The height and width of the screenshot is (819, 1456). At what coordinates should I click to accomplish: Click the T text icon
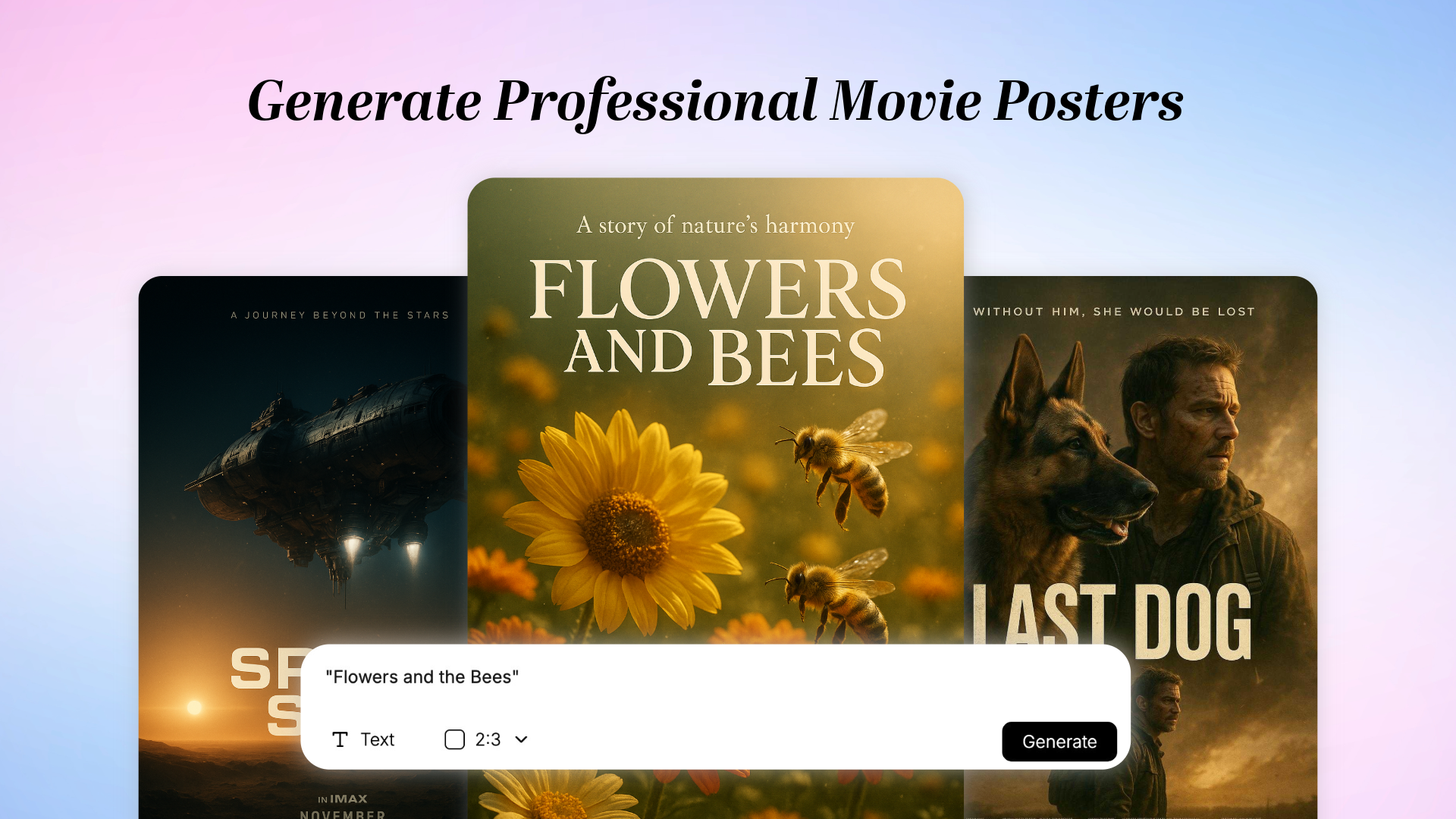[340, 739]
